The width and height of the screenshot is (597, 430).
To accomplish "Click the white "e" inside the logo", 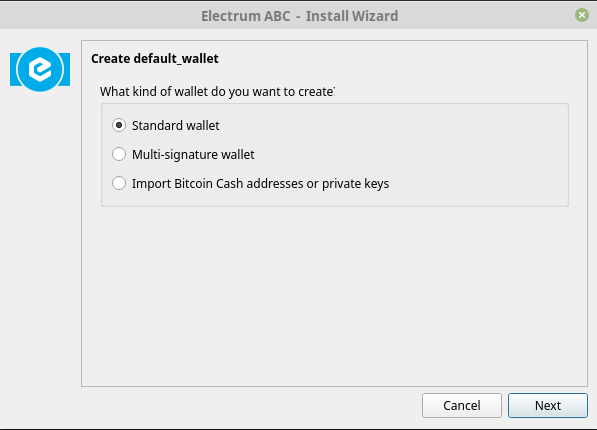I will pos(40,69).
